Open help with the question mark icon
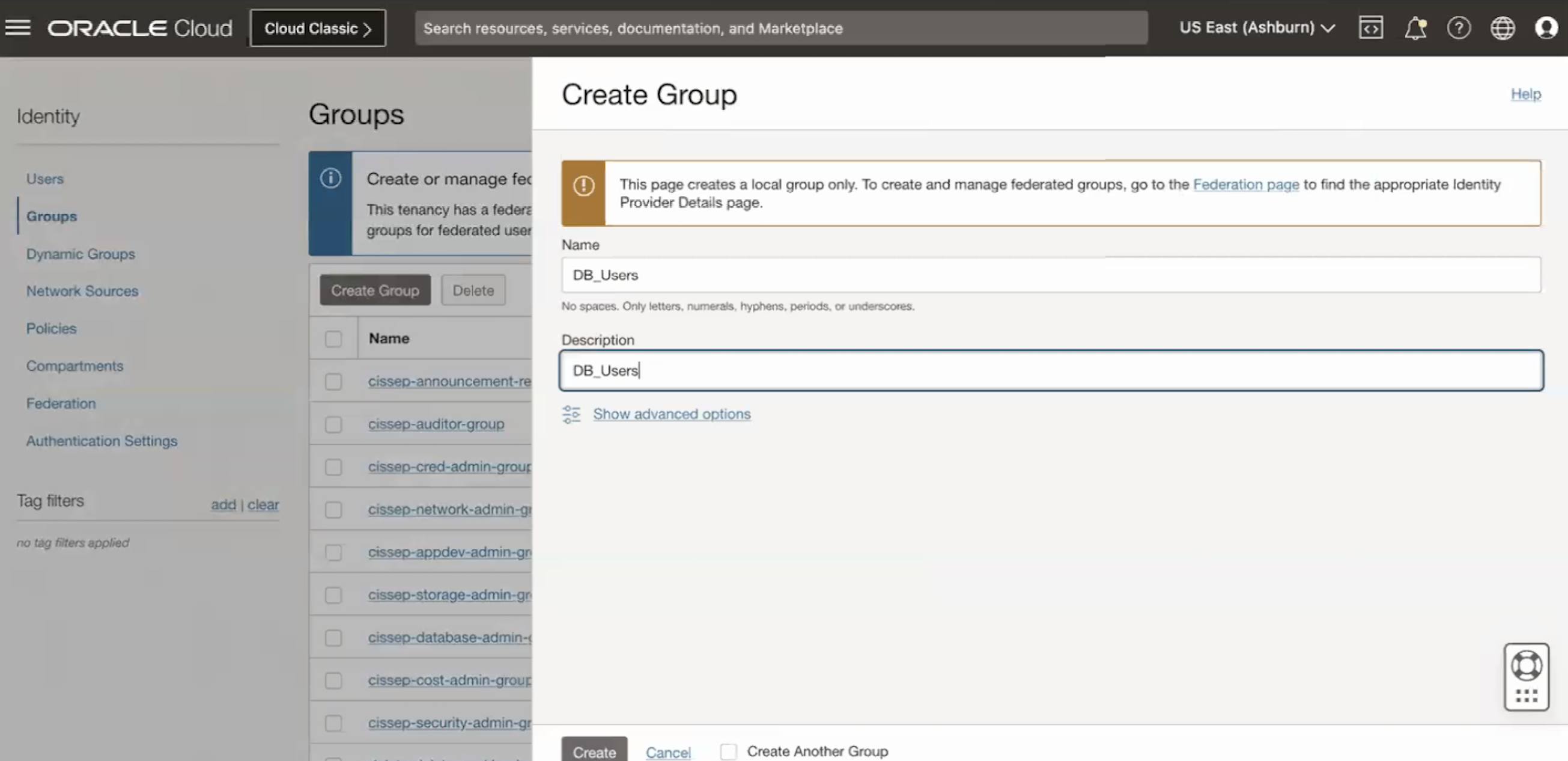Image resolution: width=1568 pixels, height=761 pixels. tap(1459, 28)
